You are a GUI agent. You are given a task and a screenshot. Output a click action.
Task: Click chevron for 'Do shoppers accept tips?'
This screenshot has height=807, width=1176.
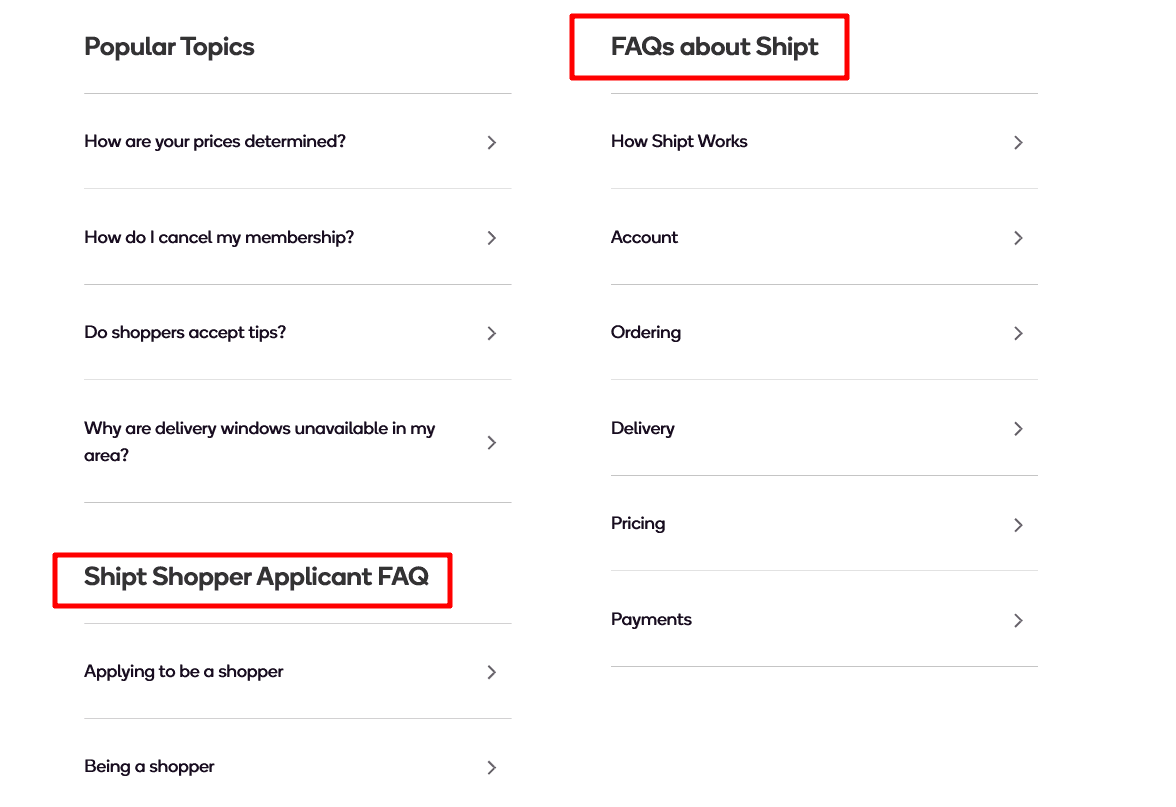pyautogui.click(x=492, y=334)
